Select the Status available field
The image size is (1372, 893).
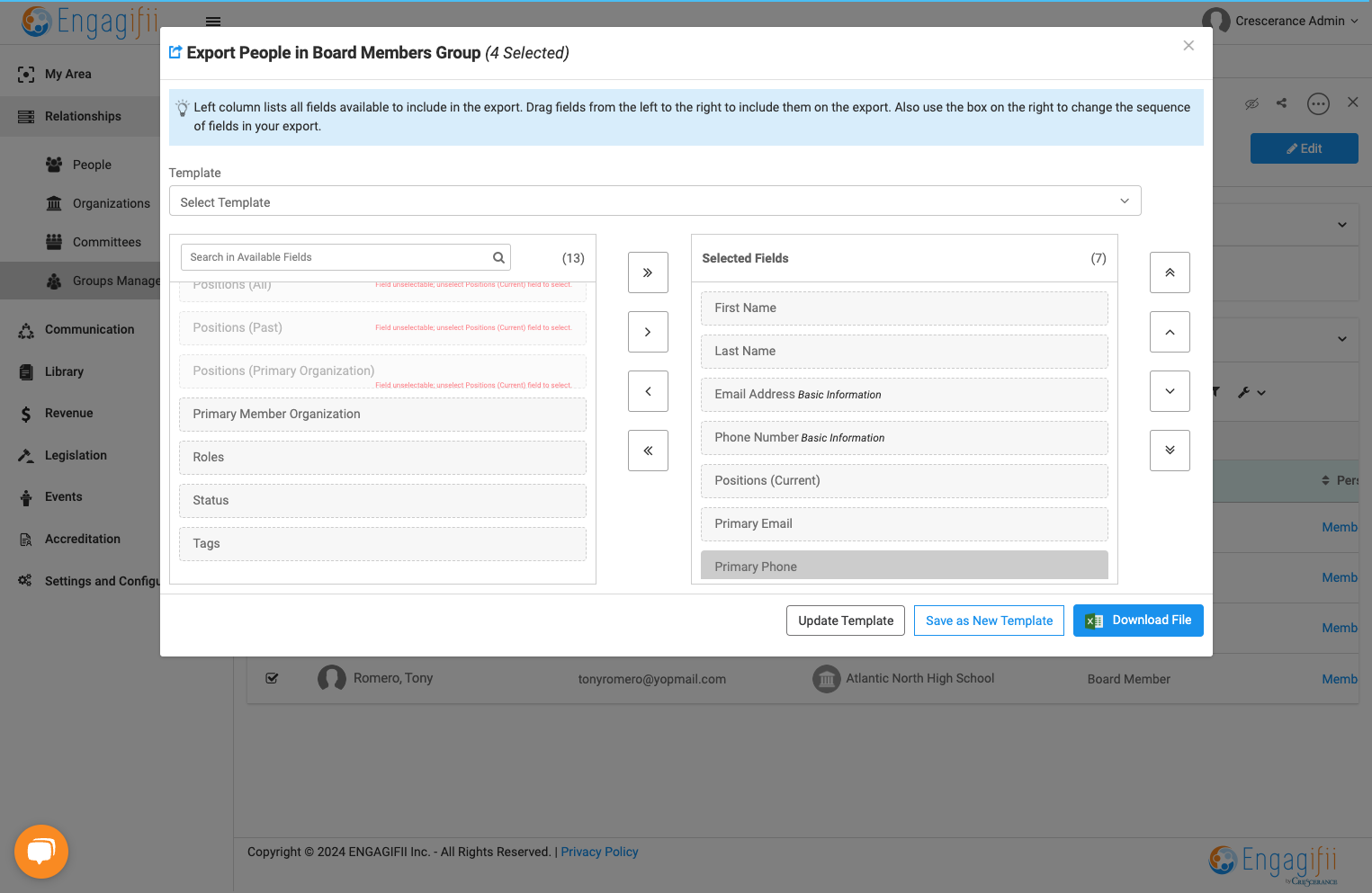382,501
